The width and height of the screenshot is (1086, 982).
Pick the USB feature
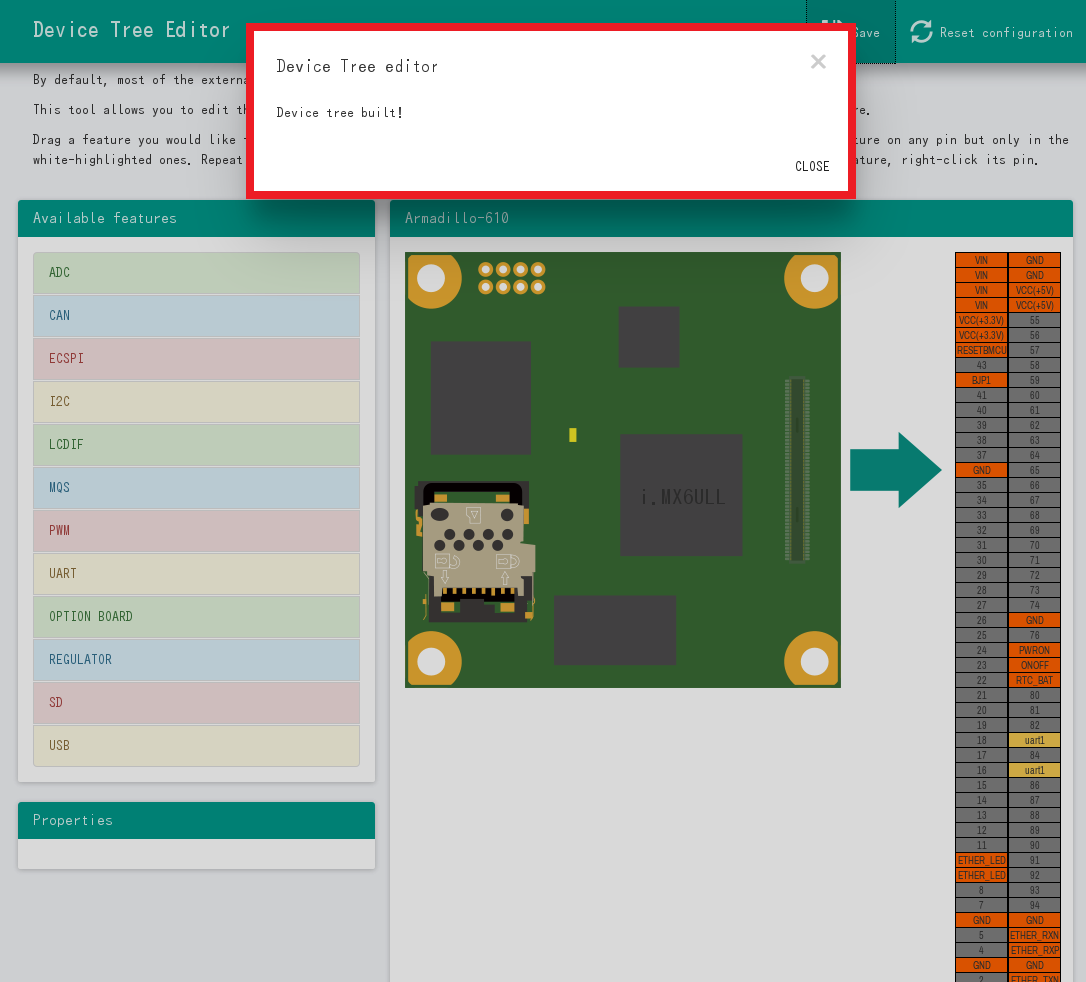pos(196,745)
